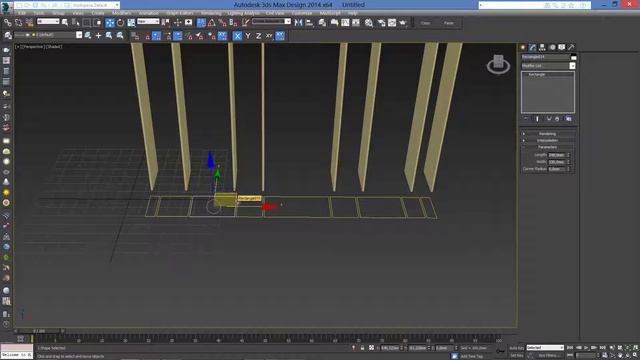Screen dimensions: 640x360
Task: Open Rendered Frame Window
Action: [x=392, y=23]
